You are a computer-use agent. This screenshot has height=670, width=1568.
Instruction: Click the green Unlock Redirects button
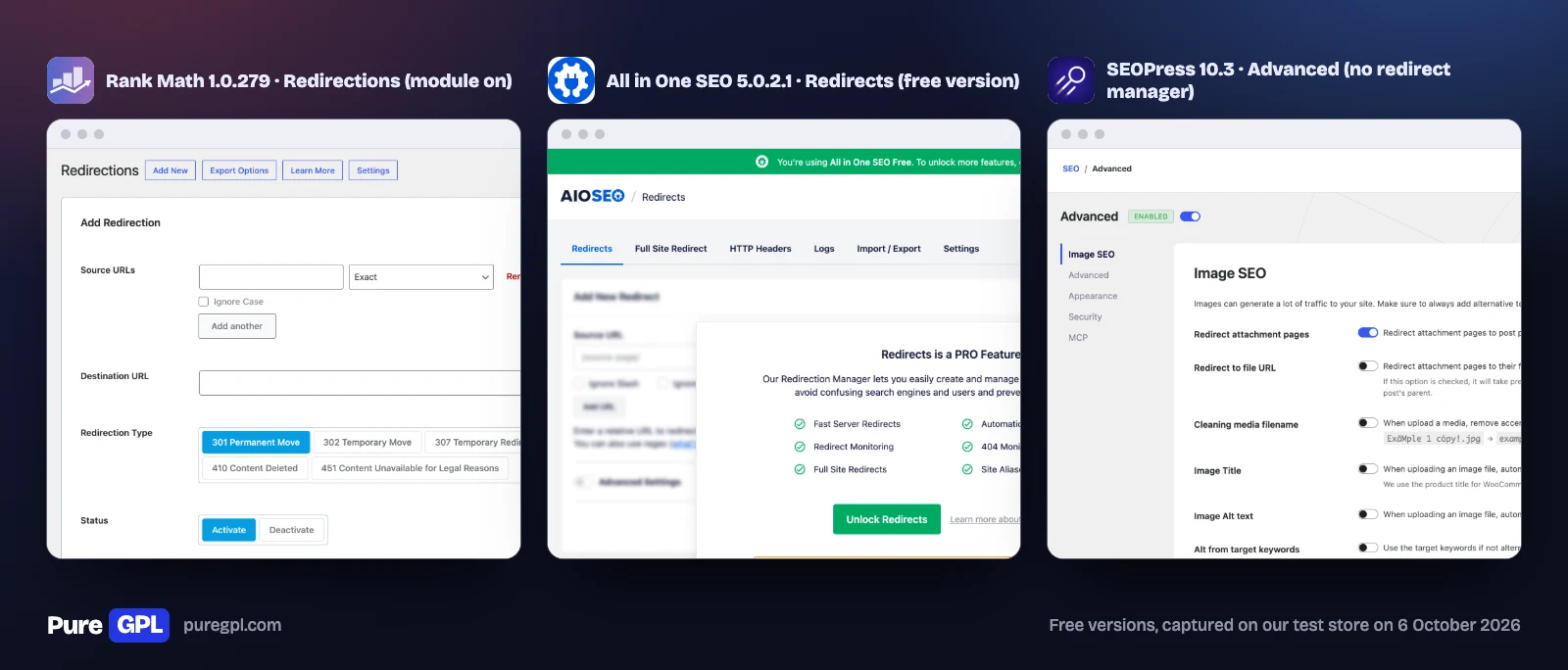pos(887,519)
